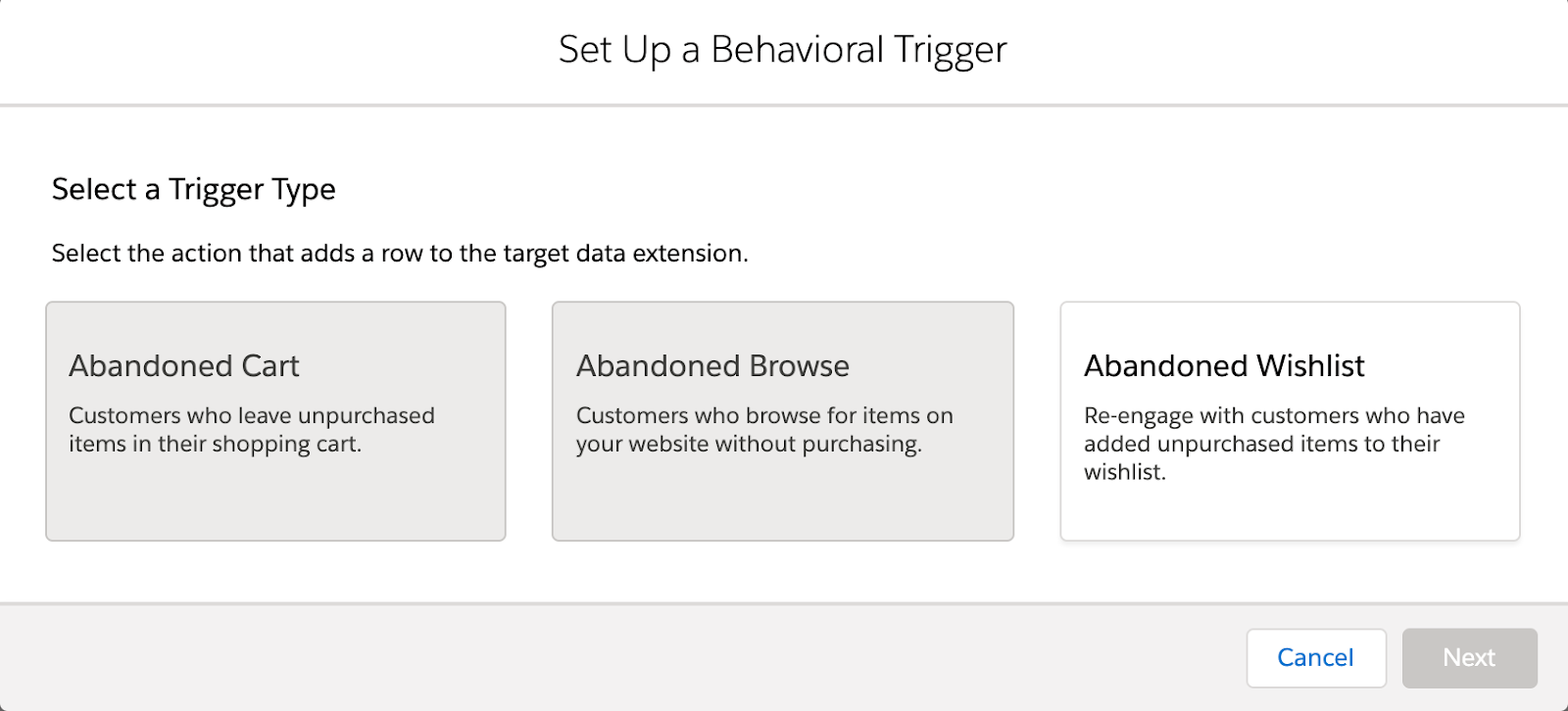Pick the wishlist re-engagement trigger option

click(1290, 421)
